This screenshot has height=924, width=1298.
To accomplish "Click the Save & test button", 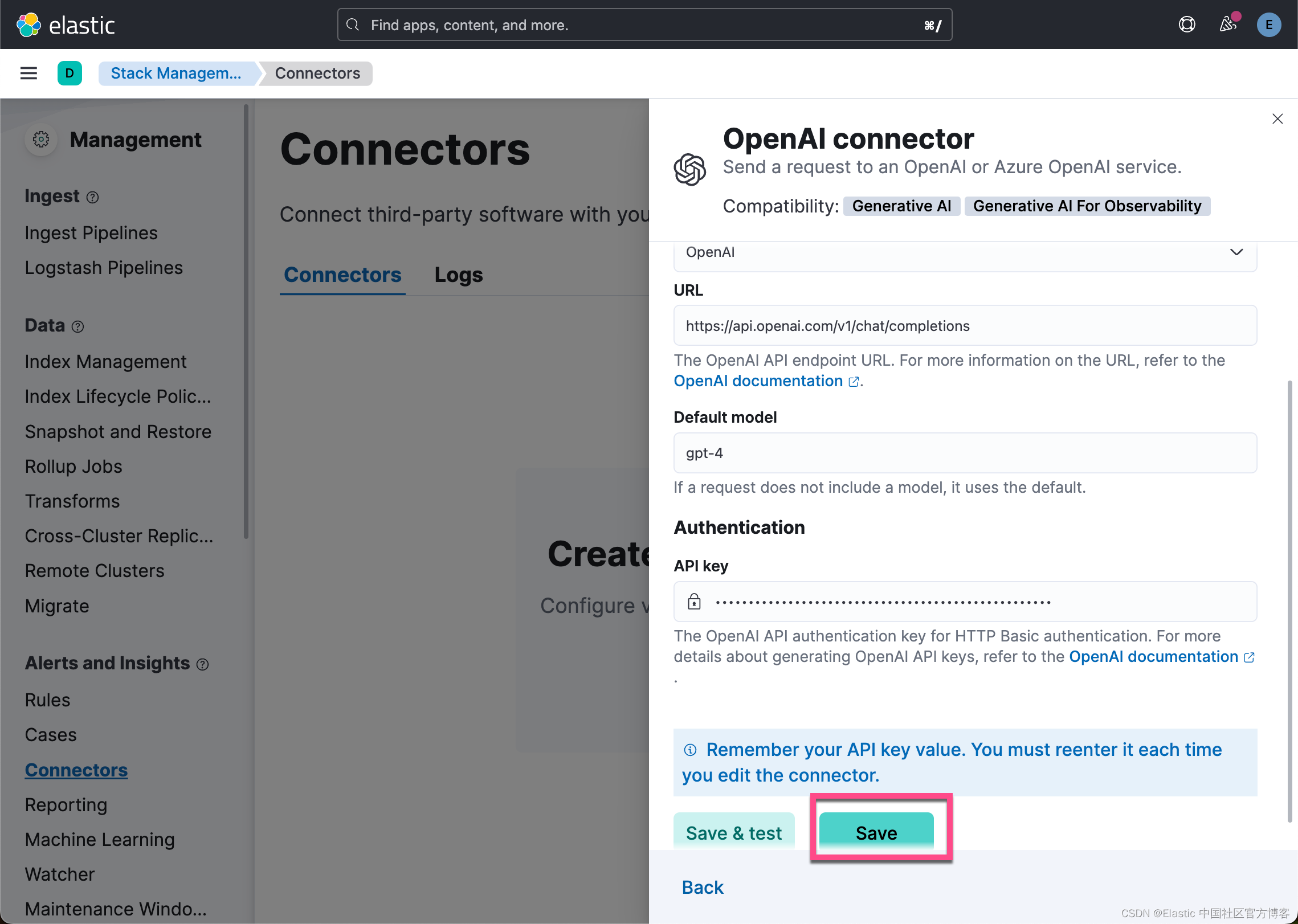I will tap(734, 832).
